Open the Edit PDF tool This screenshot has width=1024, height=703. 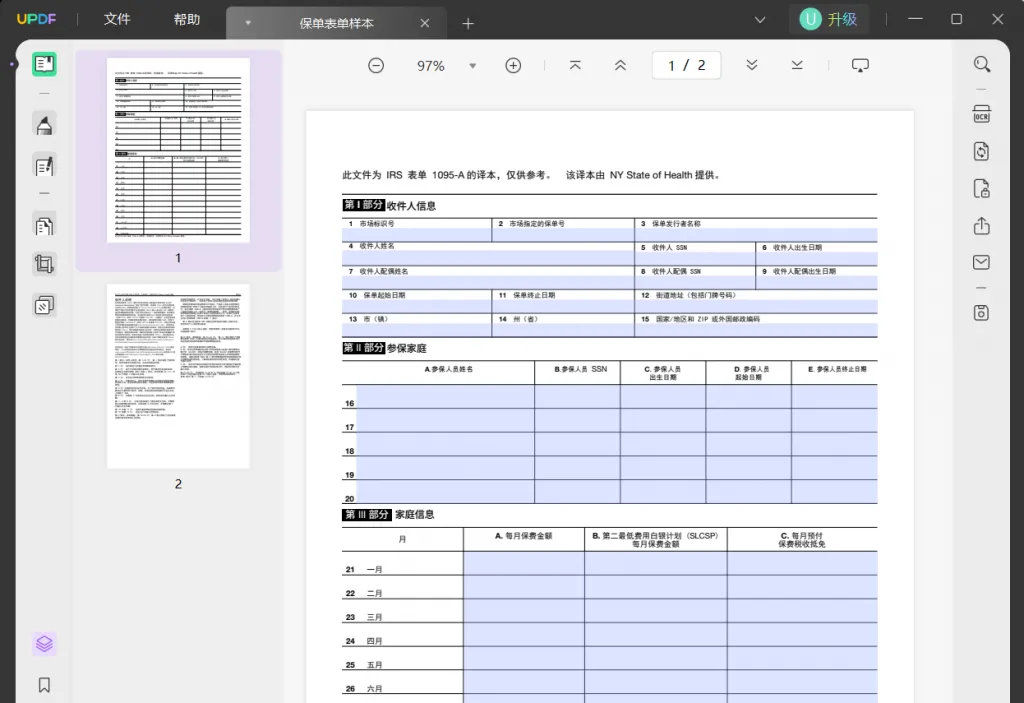44,166
